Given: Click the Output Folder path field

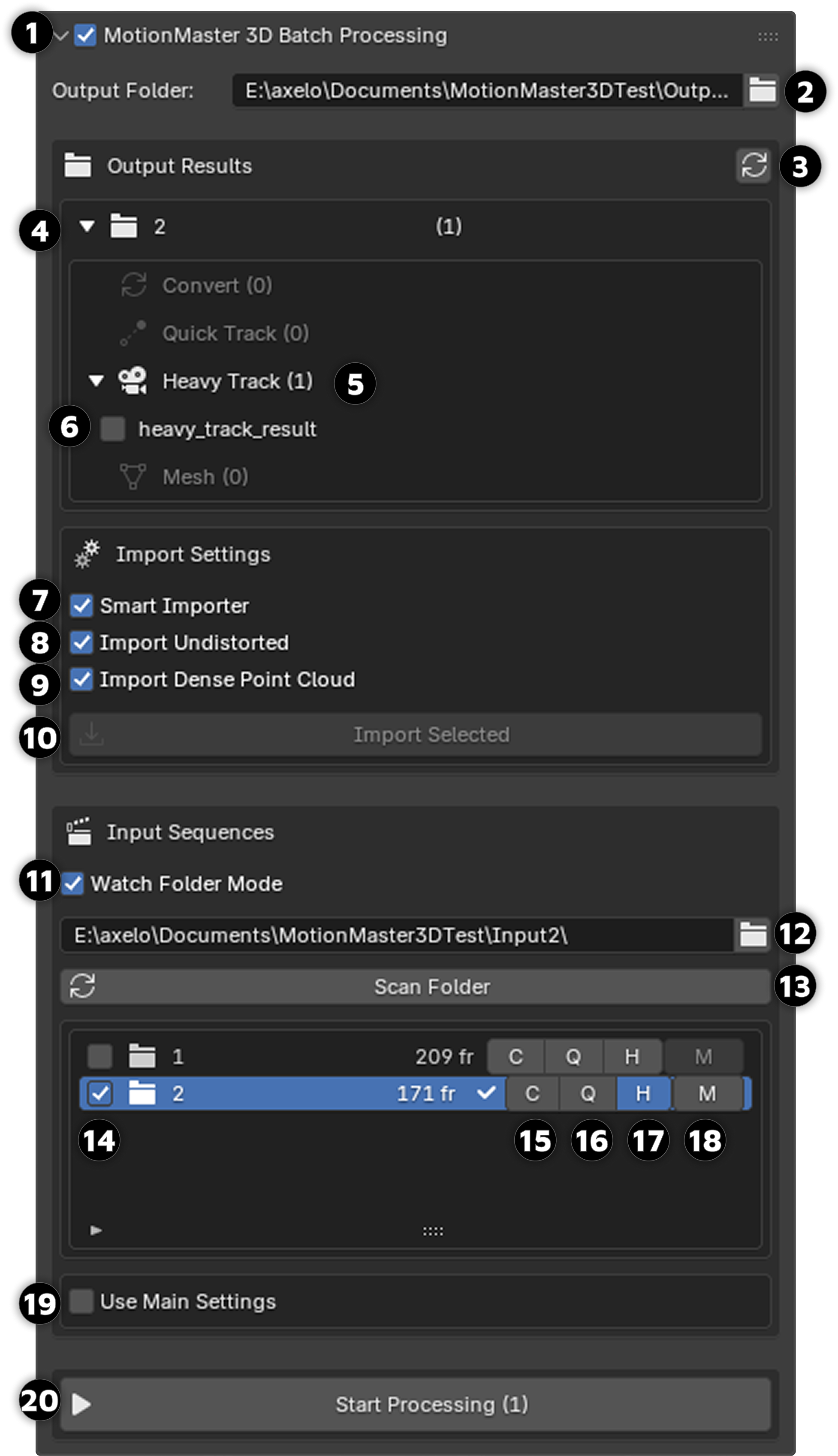Looking at the screenshot, I should 486,90.
